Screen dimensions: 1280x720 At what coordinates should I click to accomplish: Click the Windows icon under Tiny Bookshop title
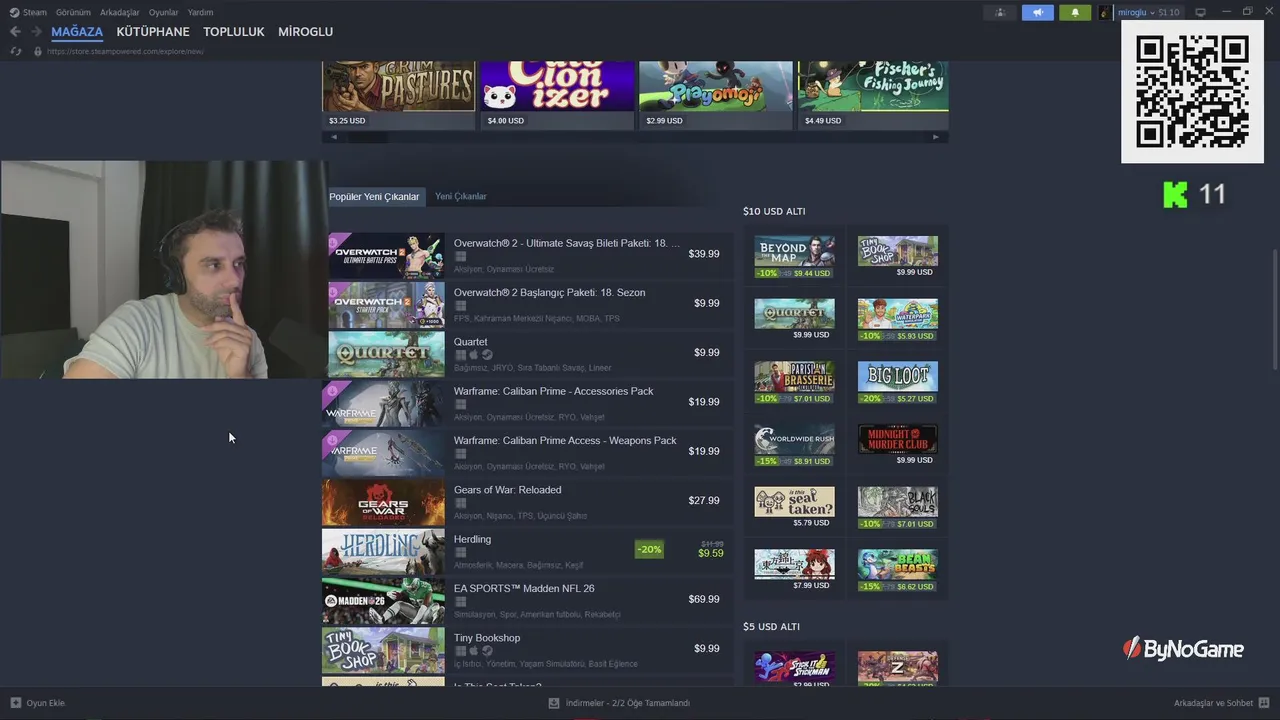pos(460,651)
